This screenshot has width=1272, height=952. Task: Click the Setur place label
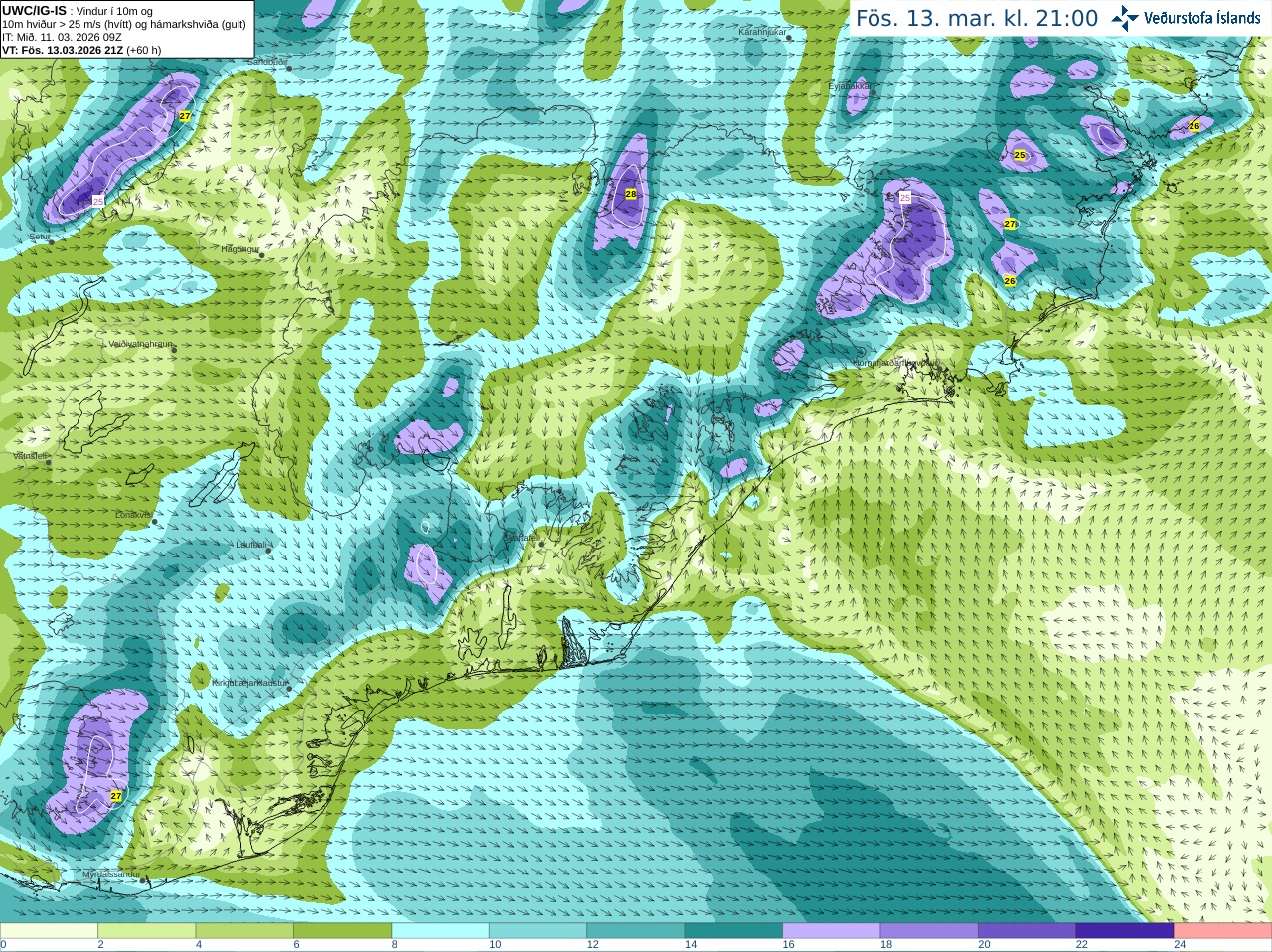point(40,238)
